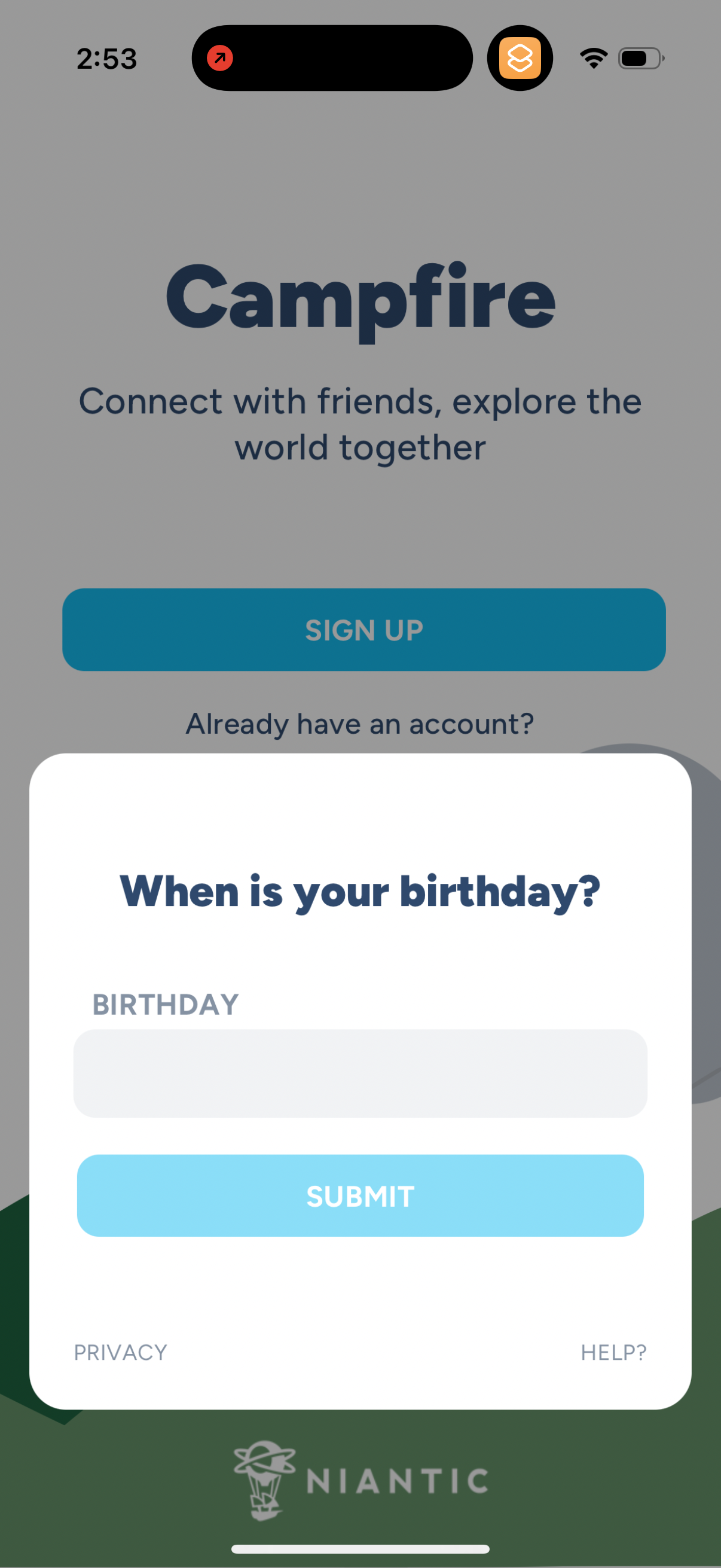The width and height of the screenshot is (721, 1568).
Task: Tap the battery level icon
Action: pyautogui.click(x=640, y=59)
